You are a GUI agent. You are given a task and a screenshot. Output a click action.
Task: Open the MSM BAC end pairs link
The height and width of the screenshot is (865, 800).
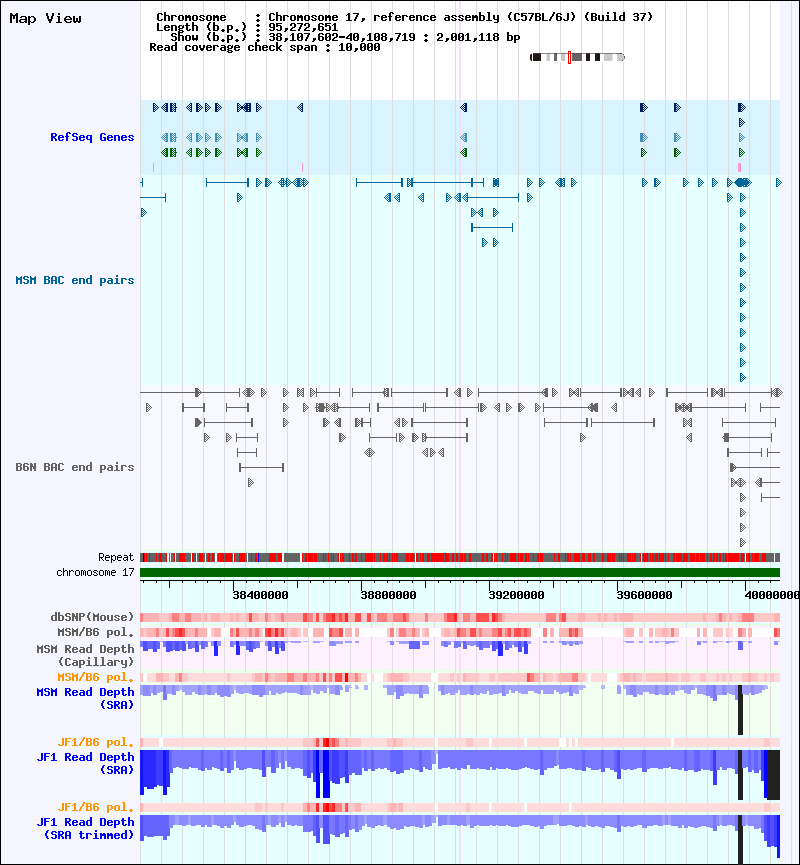(75, 280)
